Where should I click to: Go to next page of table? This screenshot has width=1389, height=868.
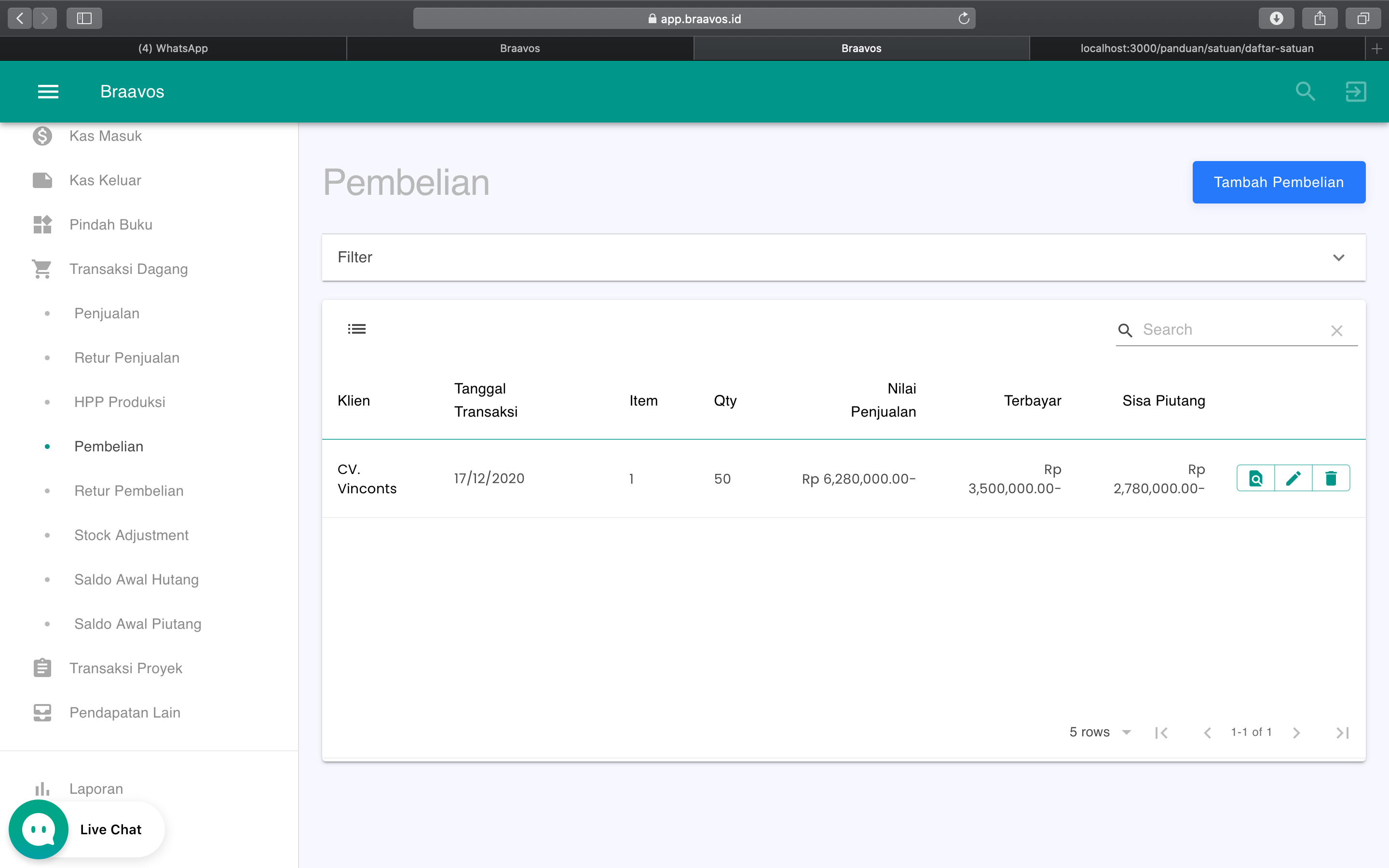tap(1296, 732)
